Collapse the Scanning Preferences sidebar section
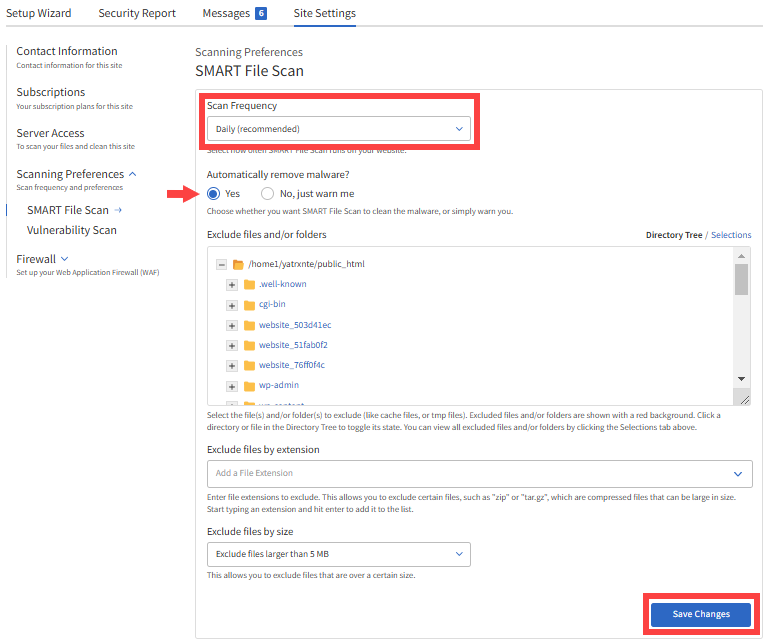Image resolution: width=773 pixels, height=643 pixels. pos(133,174)
